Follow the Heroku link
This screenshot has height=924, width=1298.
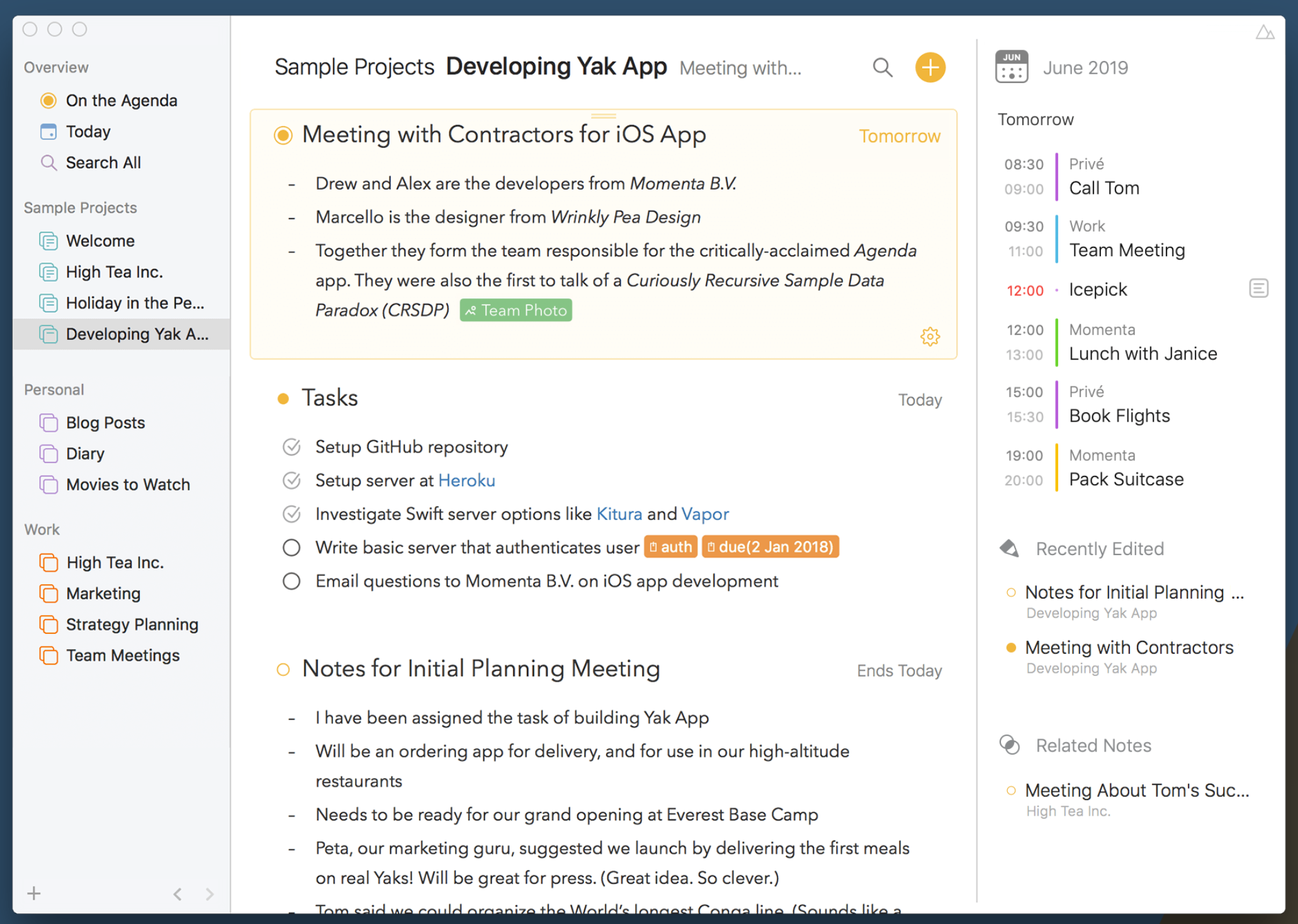(x=466, y=481)
